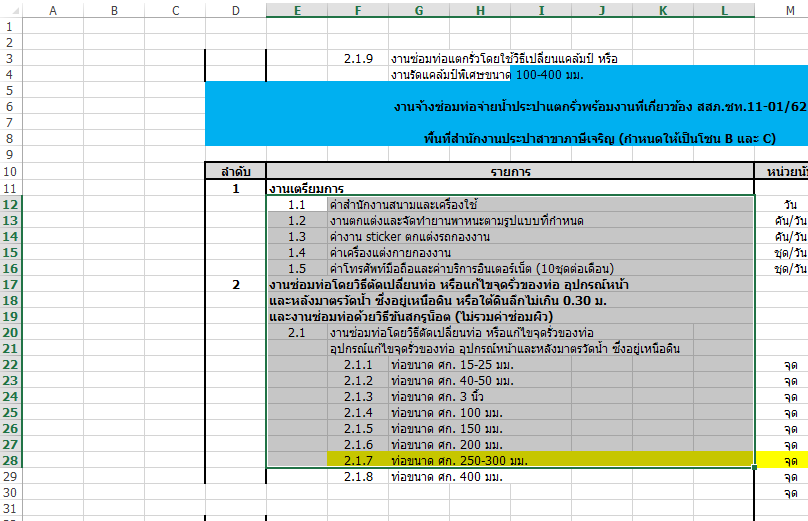The image size is (808, 521).
Task: Select column I header
Action: 541,10
